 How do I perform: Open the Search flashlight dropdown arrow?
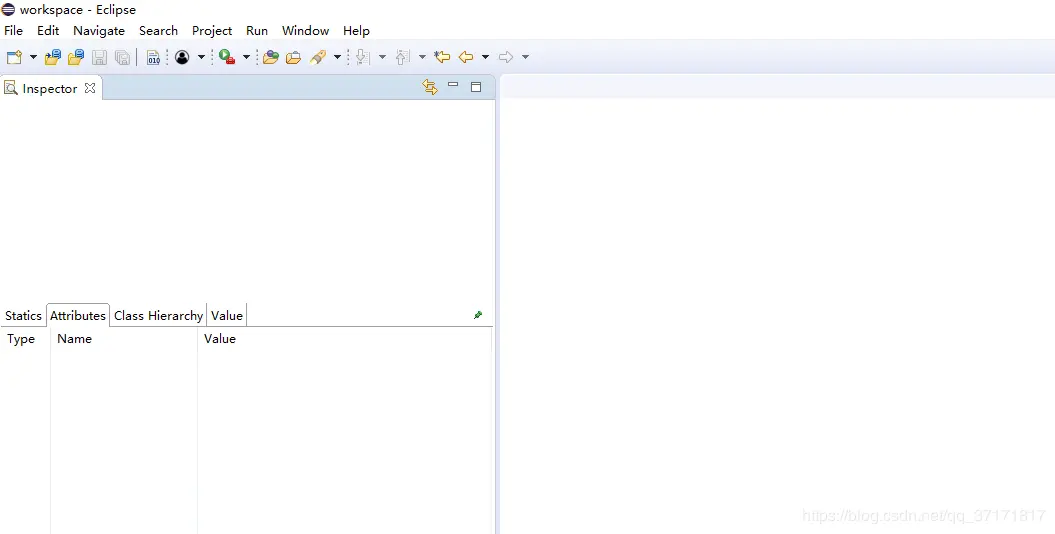pyautogui.click(x=337, y=57)
